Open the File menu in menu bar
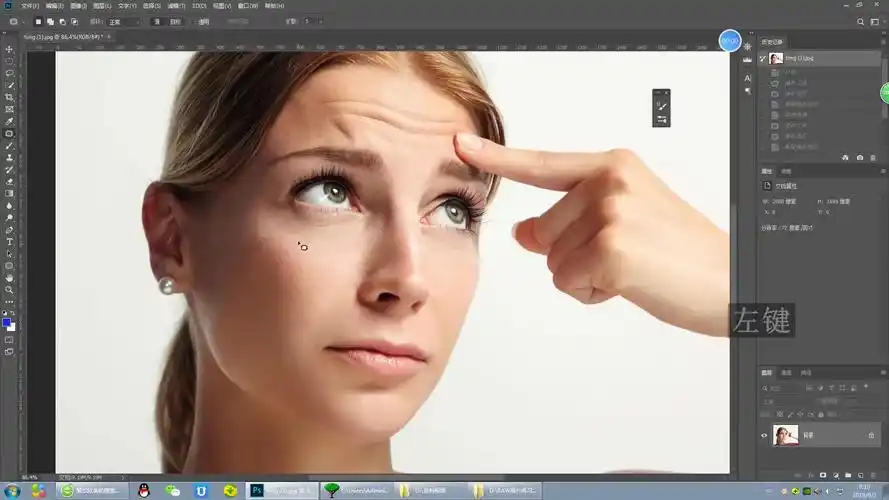 click(30, 6)
